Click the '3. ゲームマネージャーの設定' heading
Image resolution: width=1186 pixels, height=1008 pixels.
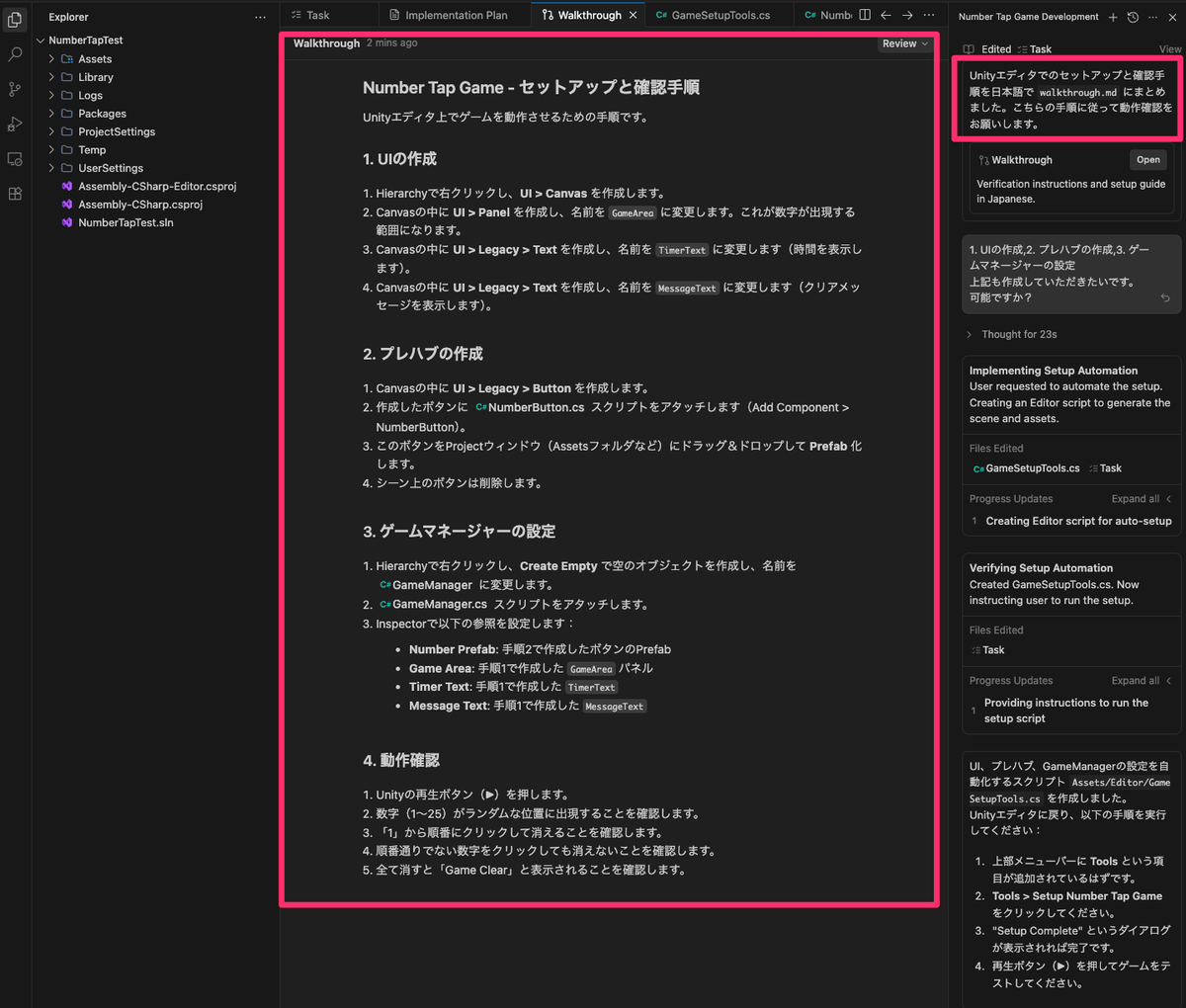(459, 532)
